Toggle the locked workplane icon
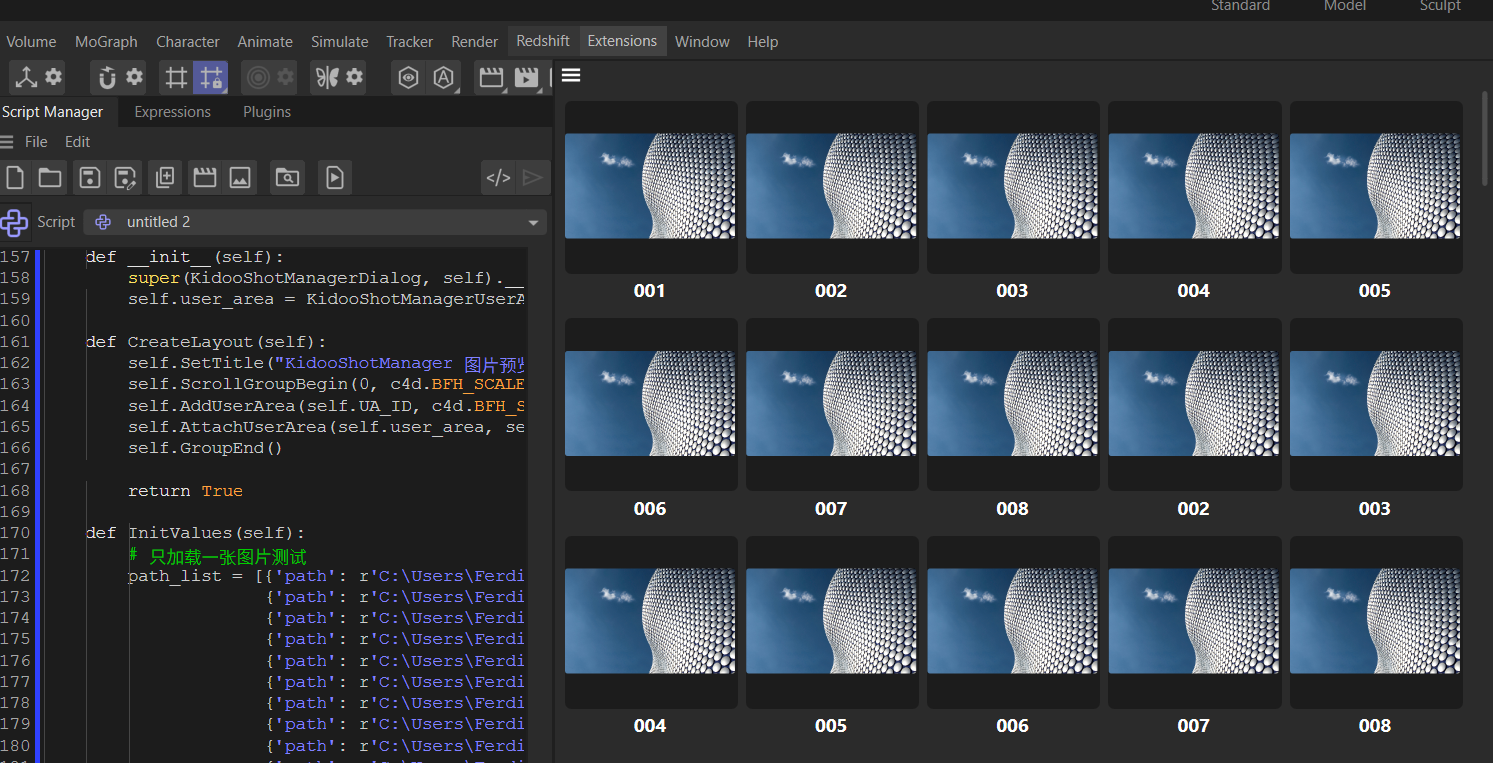Image resolution: width=1493 pixels, height=763 pixels. [x=210, y=77]
